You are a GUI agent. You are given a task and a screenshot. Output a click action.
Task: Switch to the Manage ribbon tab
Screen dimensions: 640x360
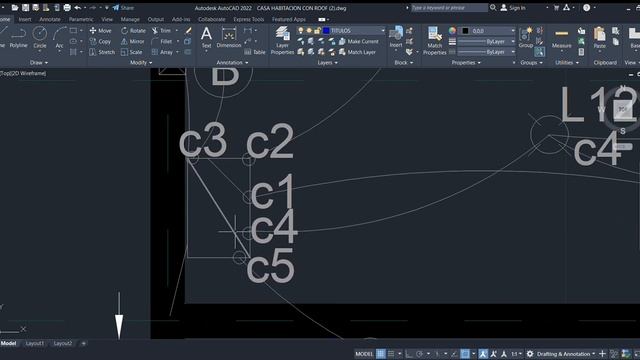click(130, 19)
